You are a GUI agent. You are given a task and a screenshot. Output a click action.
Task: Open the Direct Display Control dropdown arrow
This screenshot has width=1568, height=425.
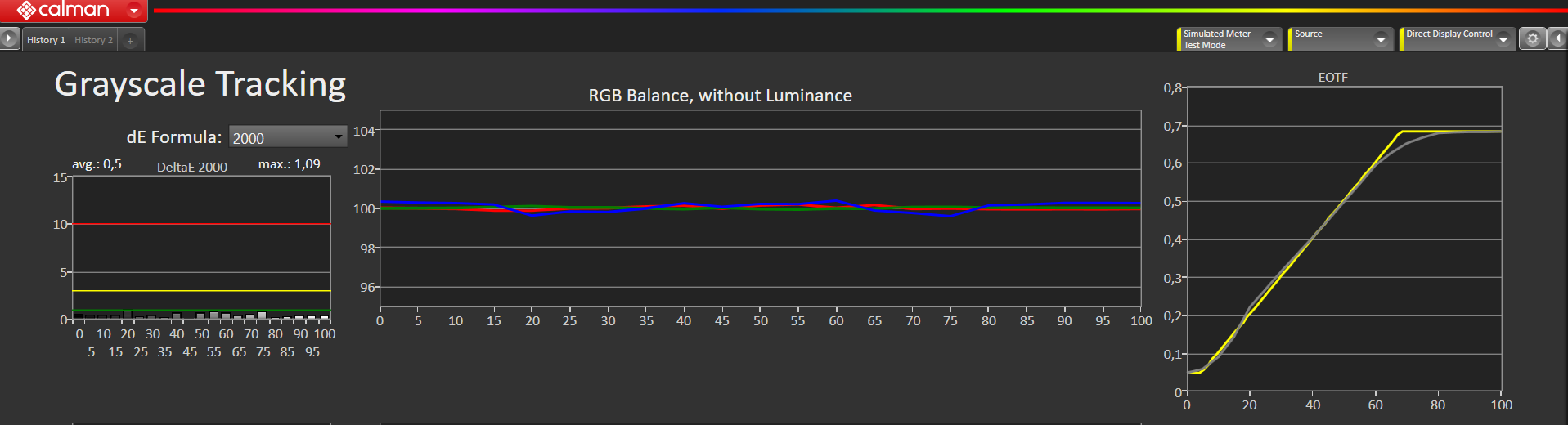pos(1503,39)
